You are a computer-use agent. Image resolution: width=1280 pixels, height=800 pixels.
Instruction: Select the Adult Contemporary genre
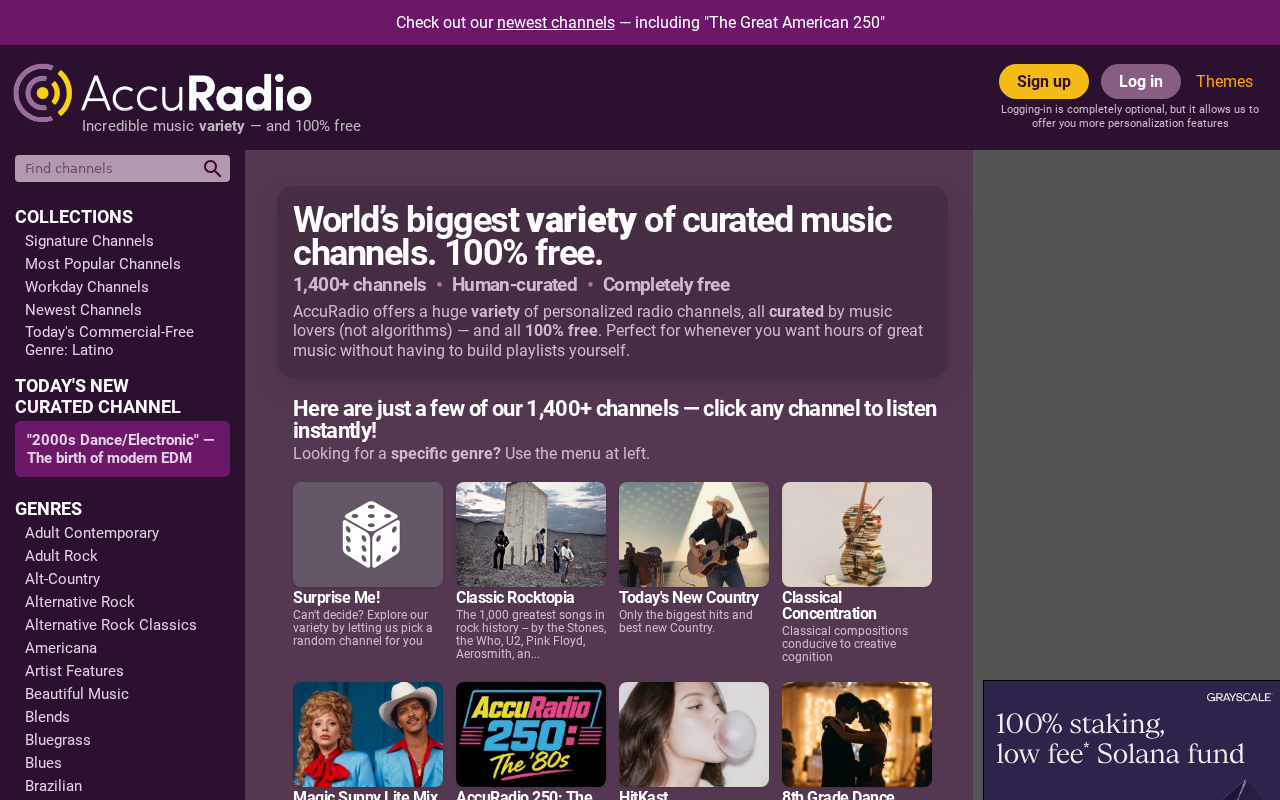click(x=92, y=533)
